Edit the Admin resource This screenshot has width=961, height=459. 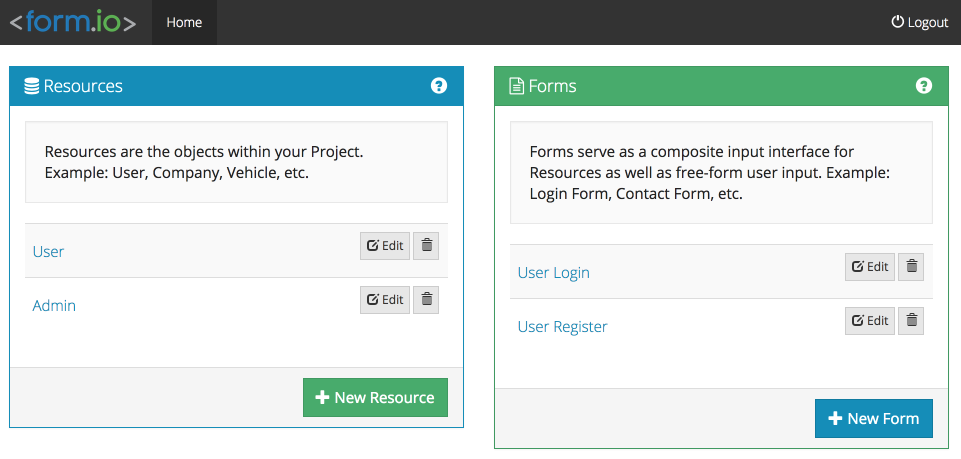(x=385, y=300)
